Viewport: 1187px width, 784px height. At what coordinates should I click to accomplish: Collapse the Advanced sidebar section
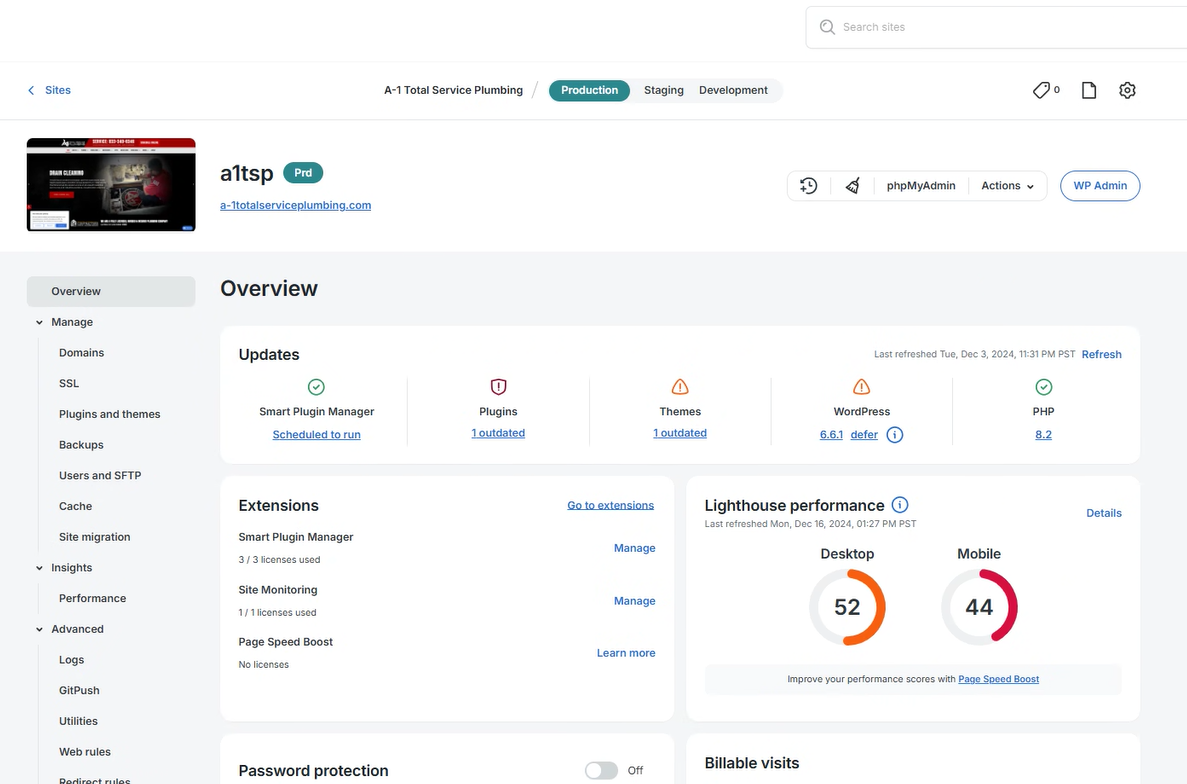pyautogui.click(x=40, y=629)
